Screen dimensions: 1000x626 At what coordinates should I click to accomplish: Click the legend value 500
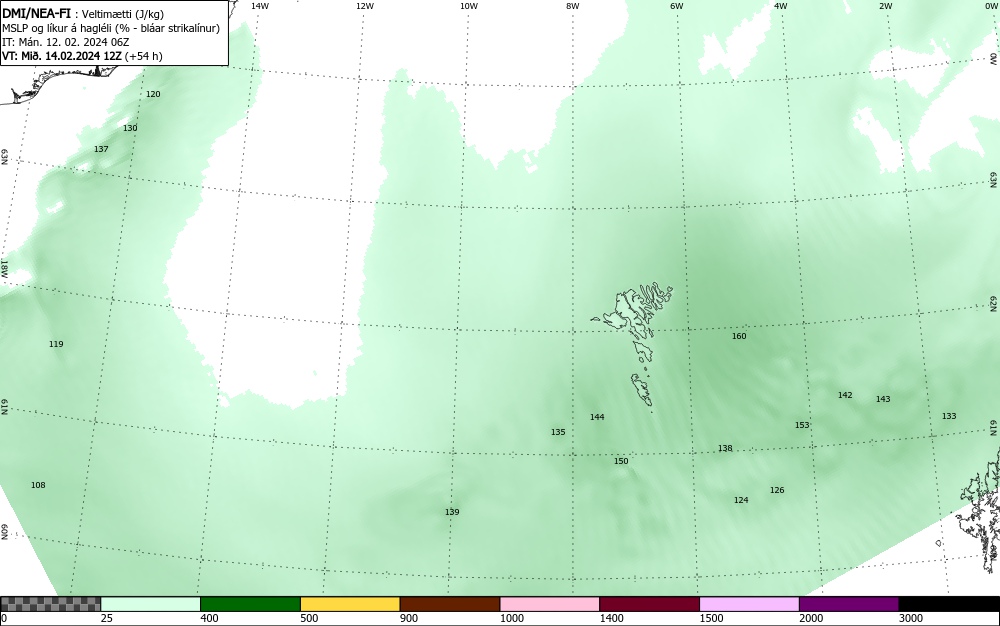click(309, 618)
